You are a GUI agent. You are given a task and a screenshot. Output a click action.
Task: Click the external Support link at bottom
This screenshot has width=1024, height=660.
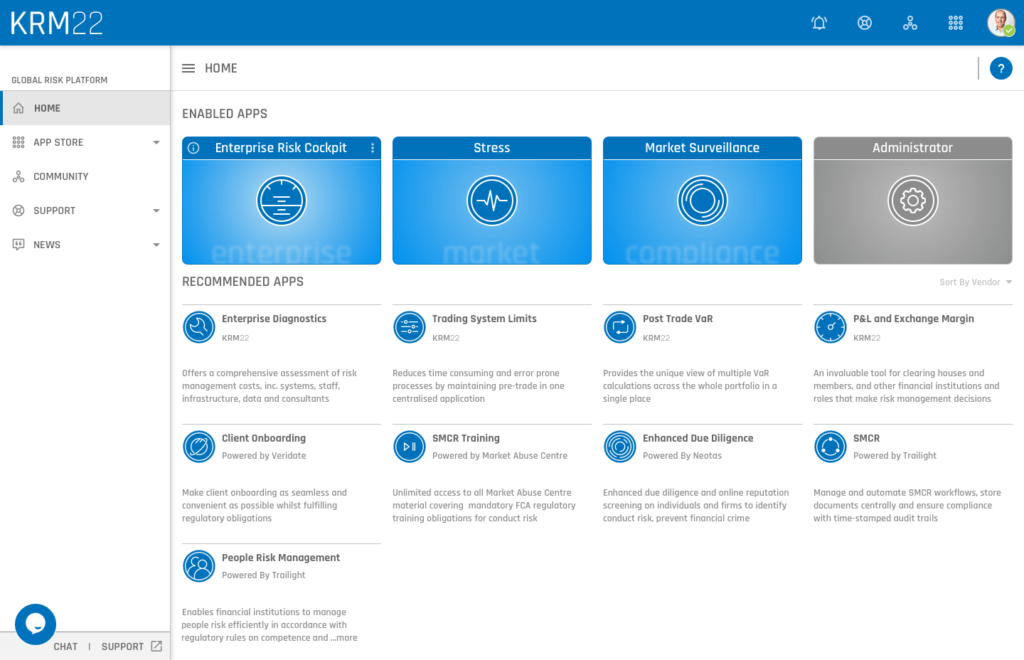coord(131,647)
